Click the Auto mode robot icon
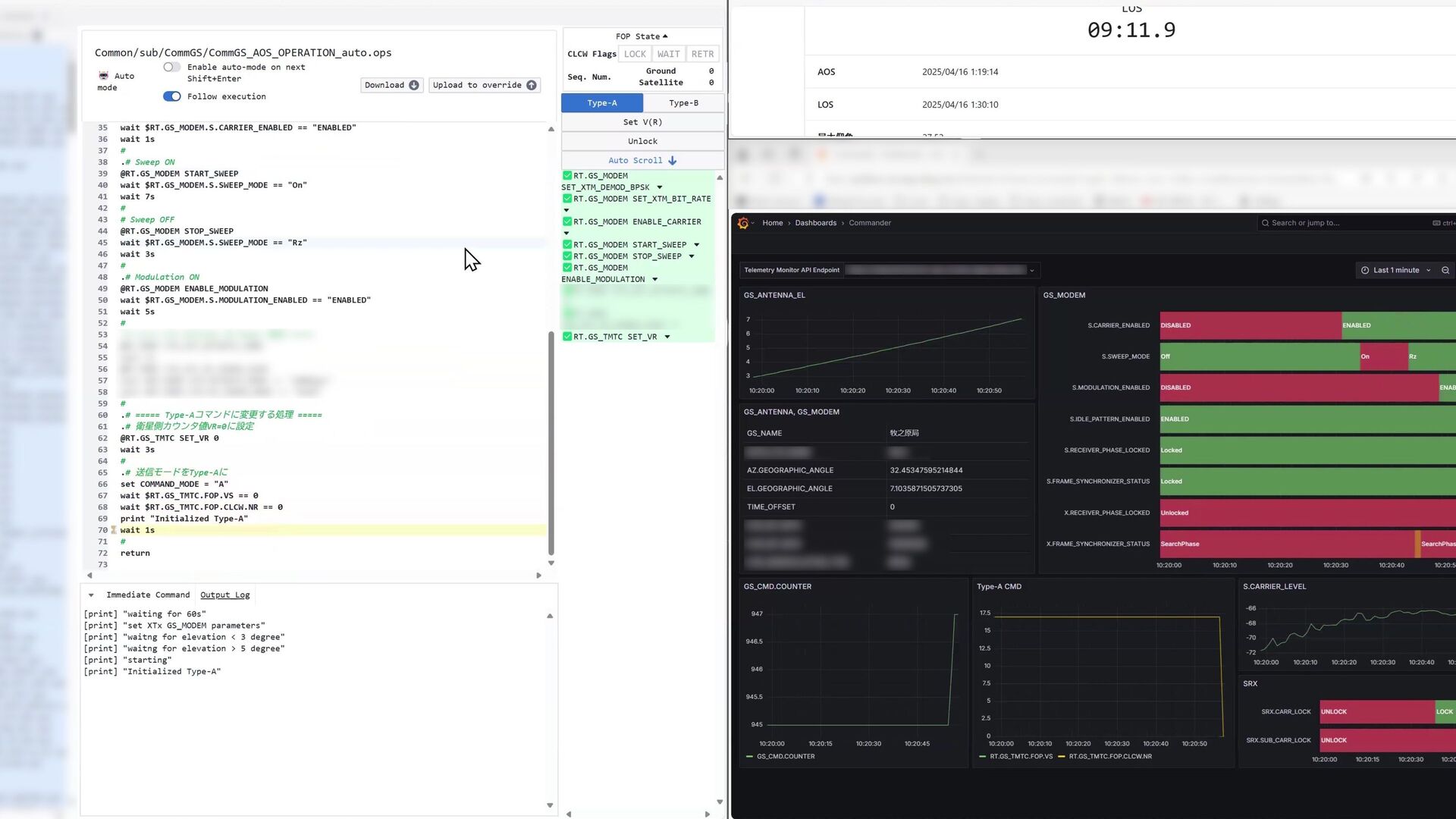Image resolution: width=1456 pixels, height=819 pixels. coord(104,75)
